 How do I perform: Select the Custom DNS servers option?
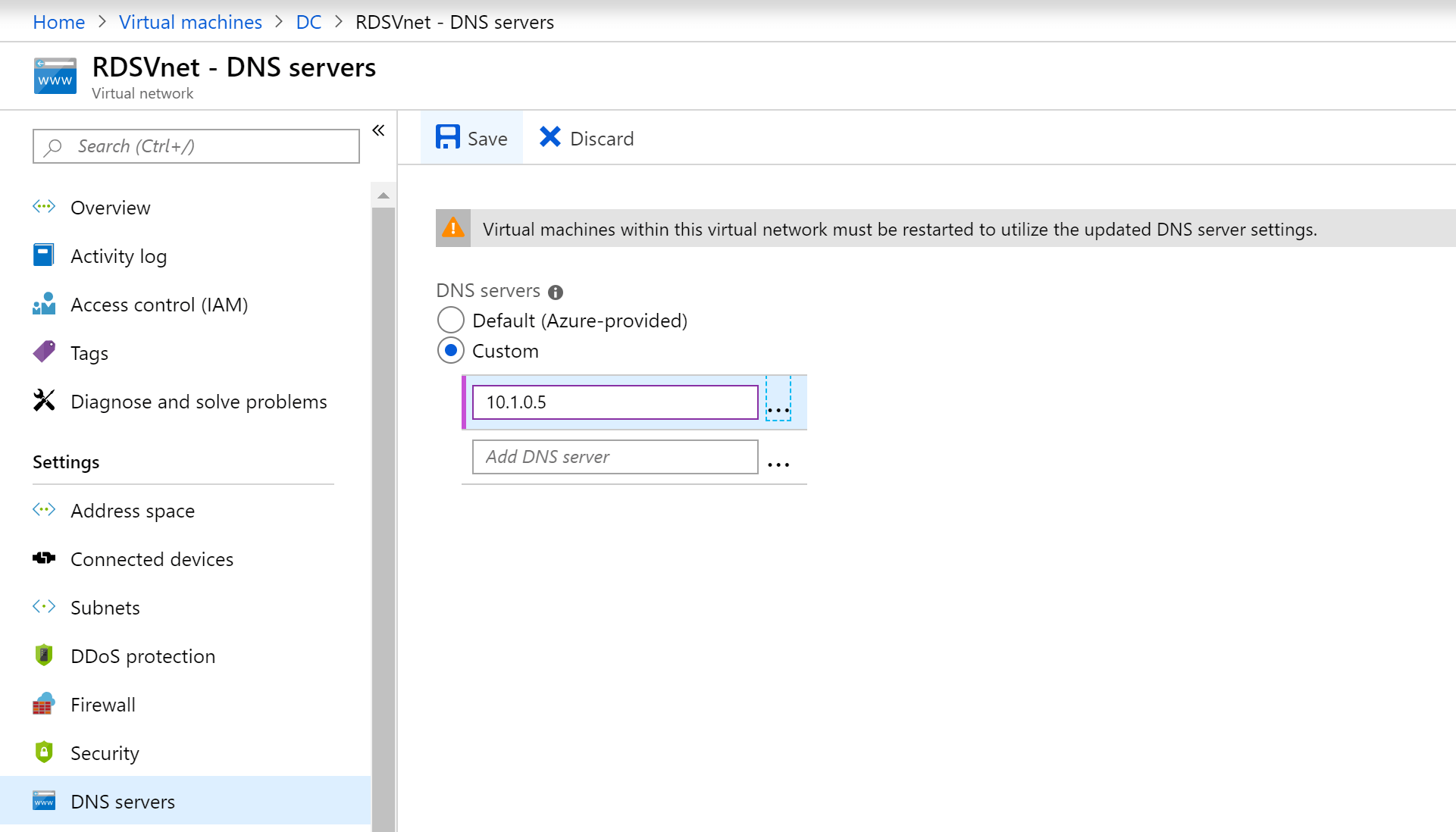click(x=451, y=350)
